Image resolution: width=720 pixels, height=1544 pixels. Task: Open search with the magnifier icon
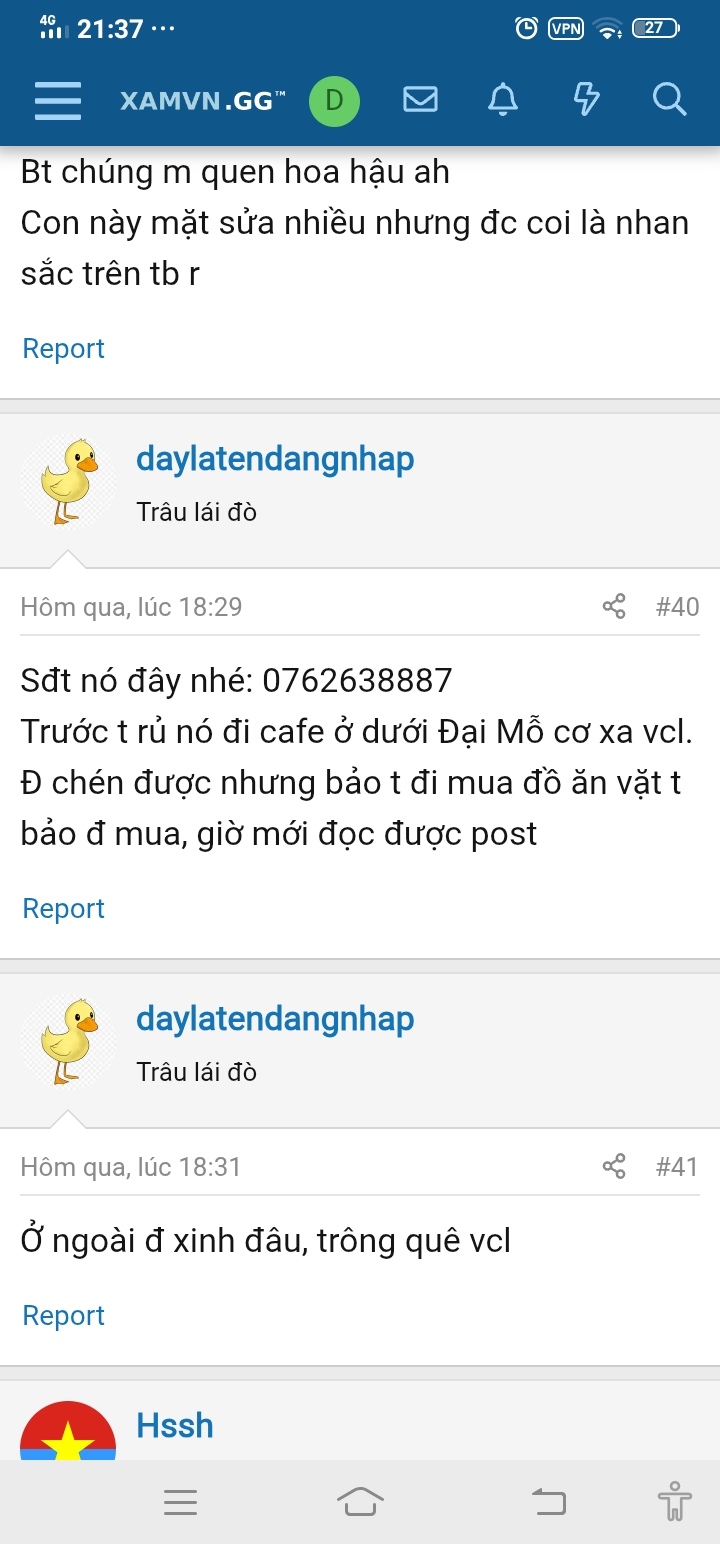(x=669, y=99)
